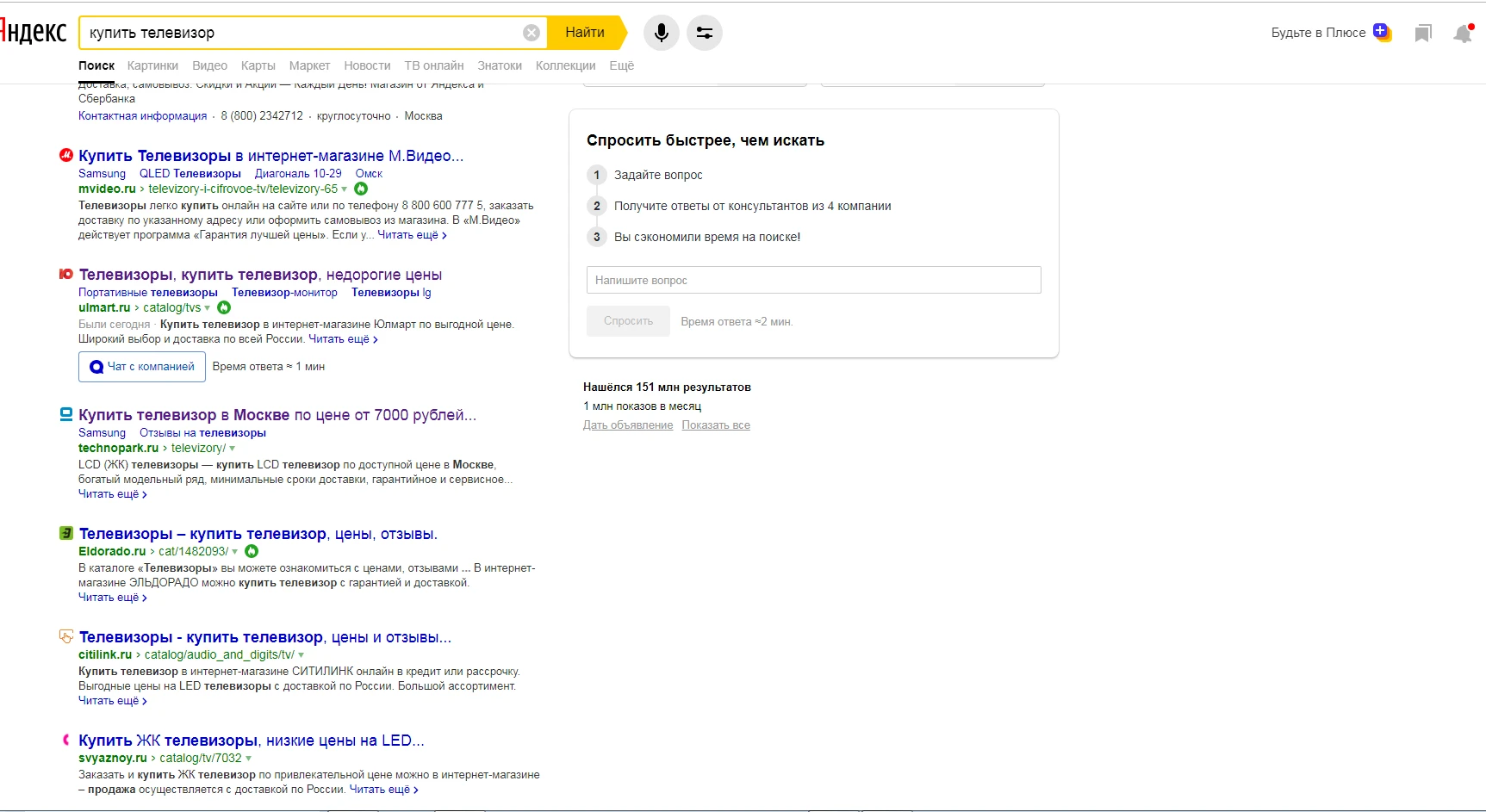Open the Показать все link
The width and height of the screenshot is (1486, 812).
[x=716, y=425]
